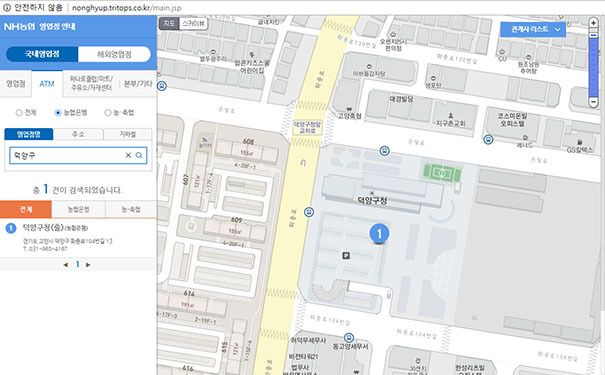Expand the 관계사 리스트 dropdown

[x=533, y=29]
